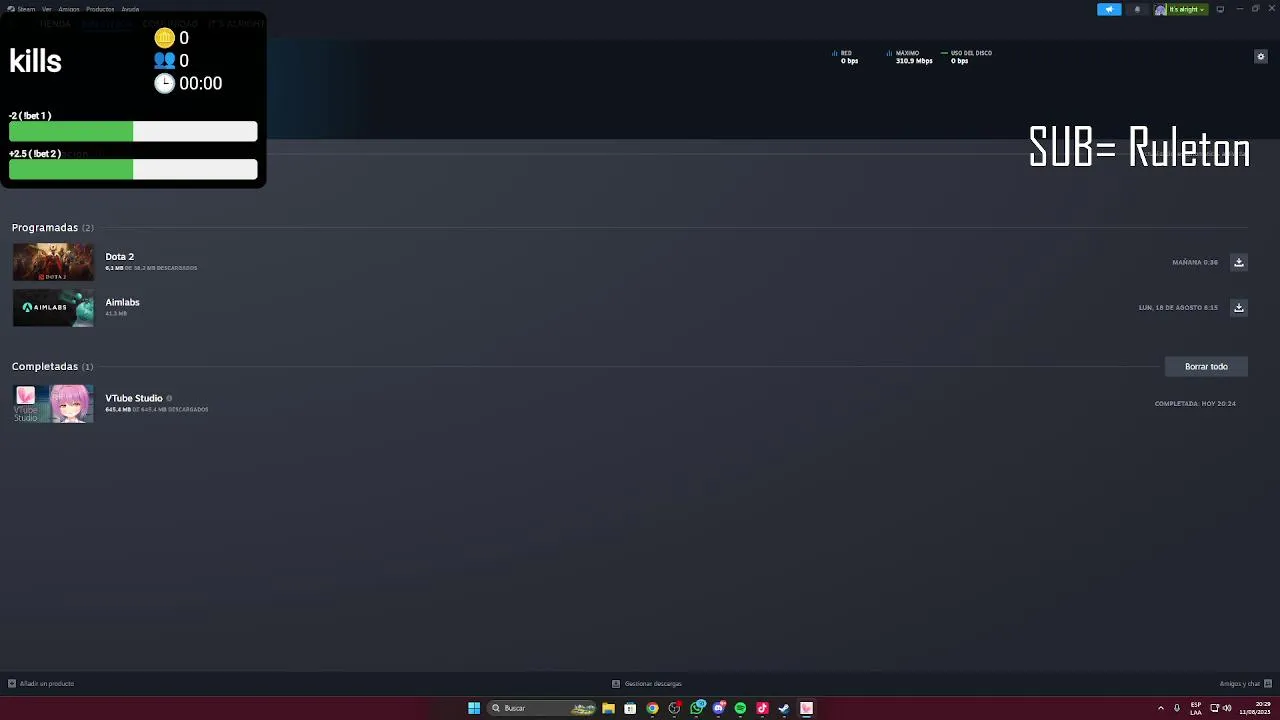Click the Steam announcements megaphone icon
Image resolution: width=1280 pixels, height=720 pixels.
pos(1109,9)
